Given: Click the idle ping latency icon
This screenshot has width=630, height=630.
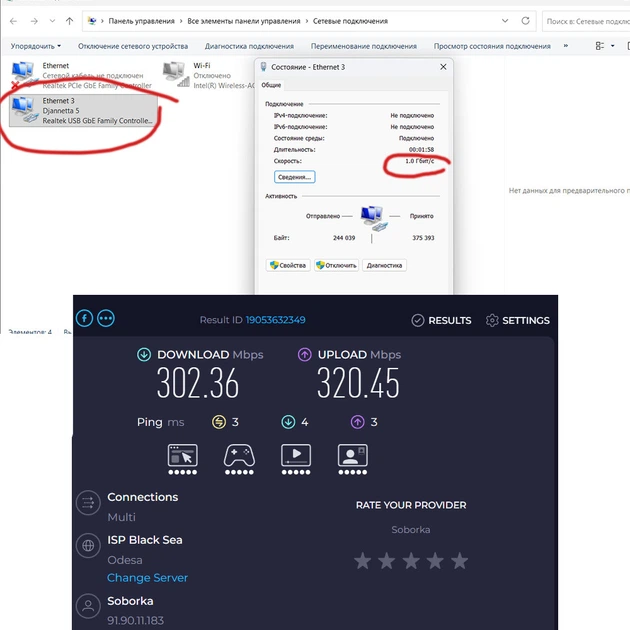Looking at the screenshot, I should click(x=219, y=422).
